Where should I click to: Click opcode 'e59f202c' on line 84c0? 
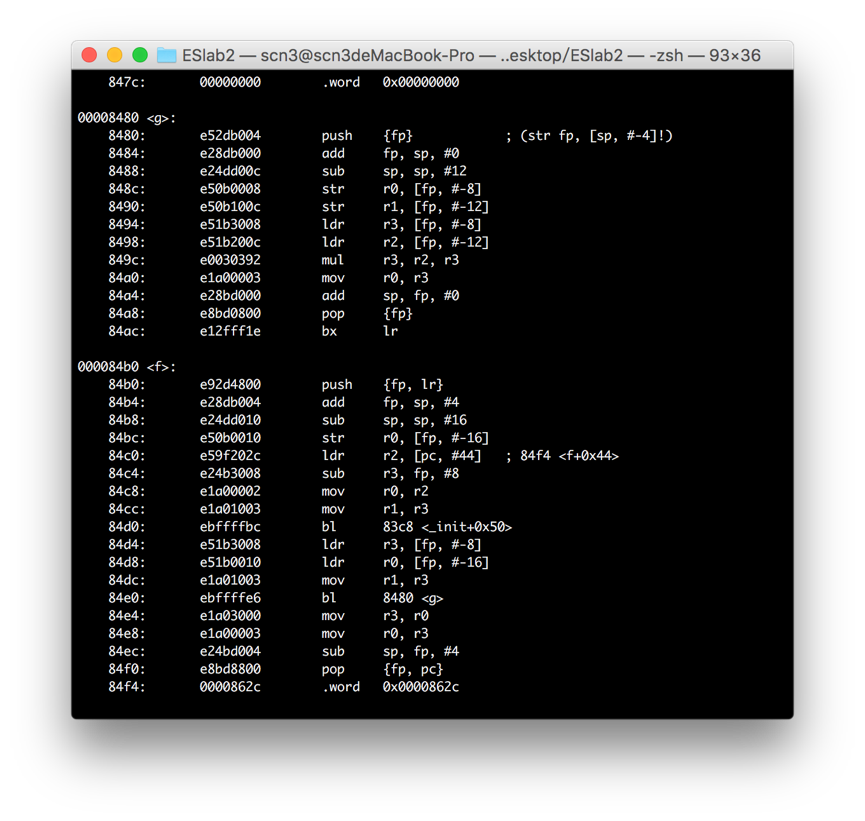pyautogui.click(x=230, y=456)
